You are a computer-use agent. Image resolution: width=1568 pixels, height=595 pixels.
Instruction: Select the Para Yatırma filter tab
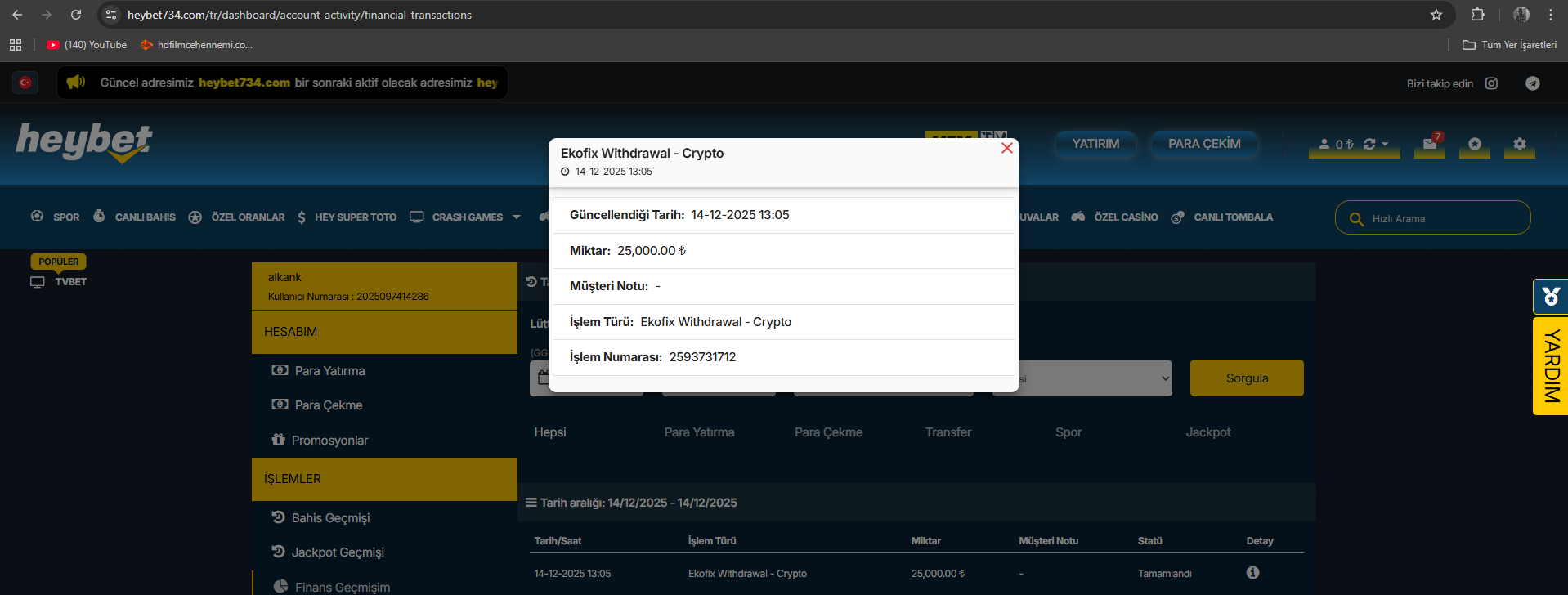pyautogui.click(x=699, y=432)
